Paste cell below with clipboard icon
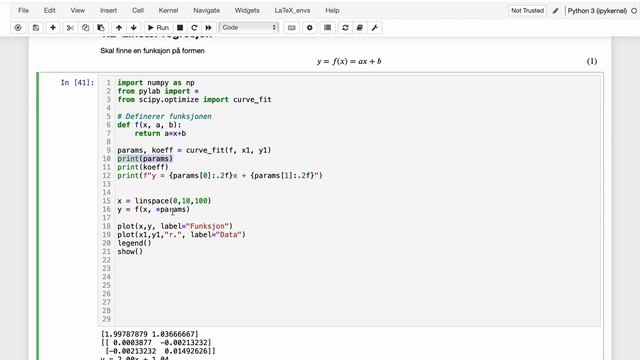This screenshot has height=360, width=640. click(101, 27)
